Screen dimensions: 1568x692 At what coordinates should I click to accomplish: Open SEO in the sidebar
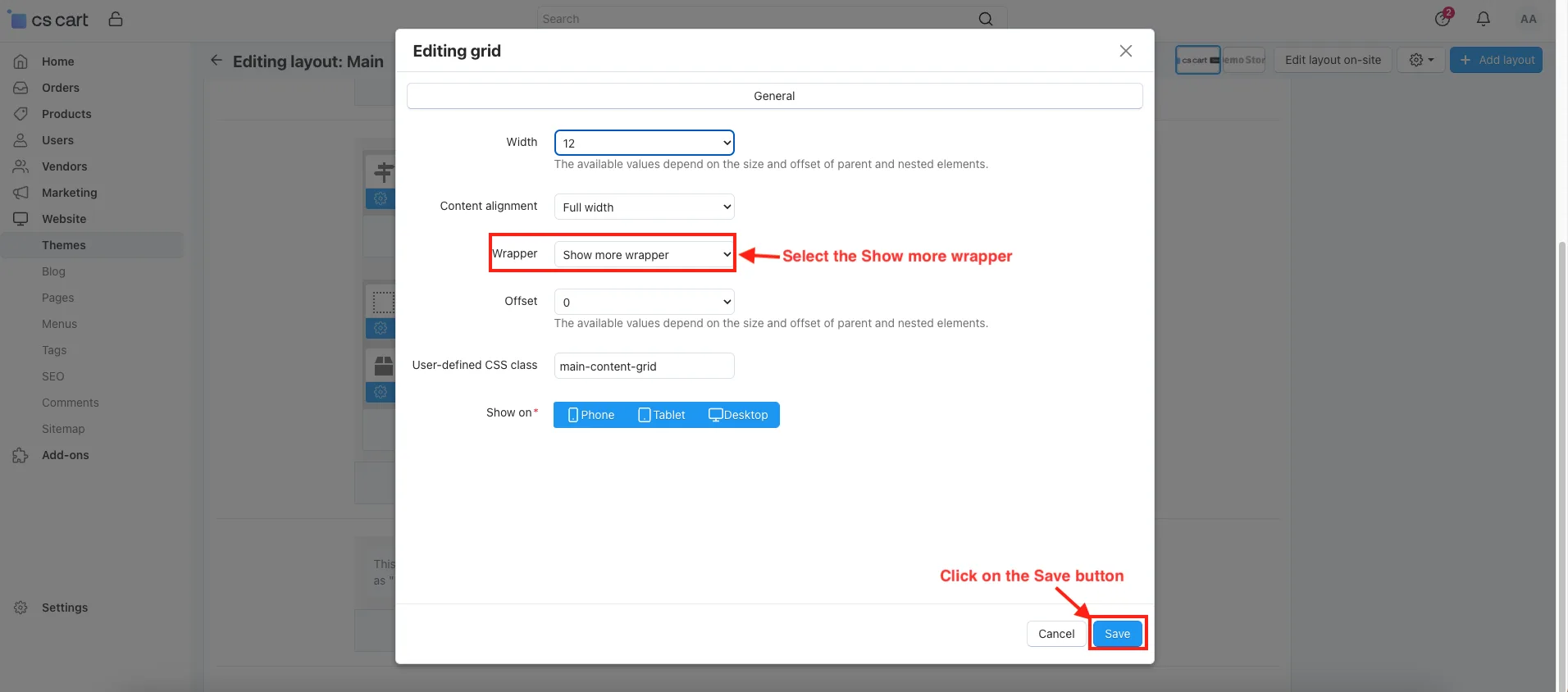pyautogui.click(x=52, y=376)
